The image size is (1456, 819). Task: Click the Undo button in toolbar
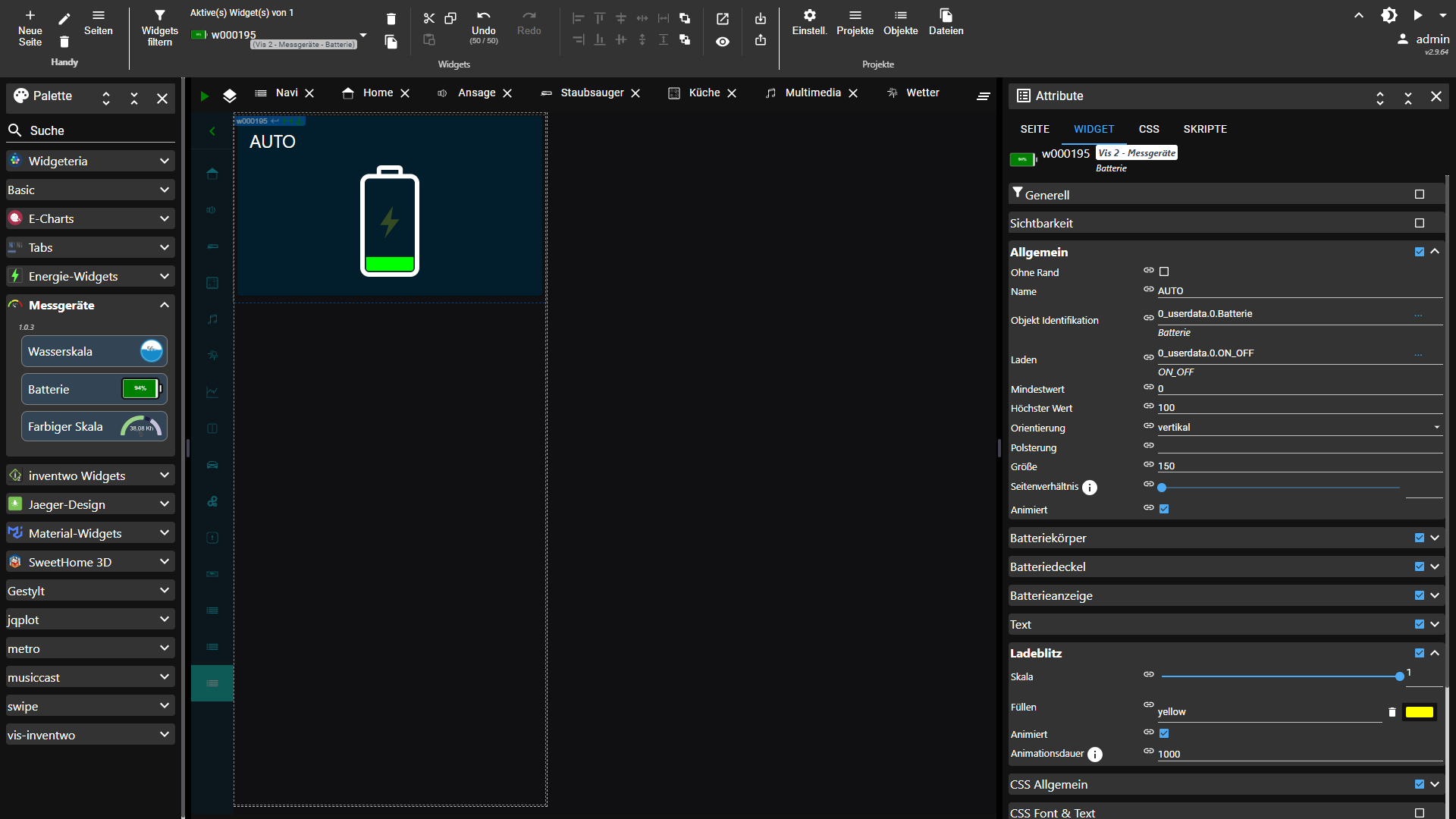click(482, 21)
